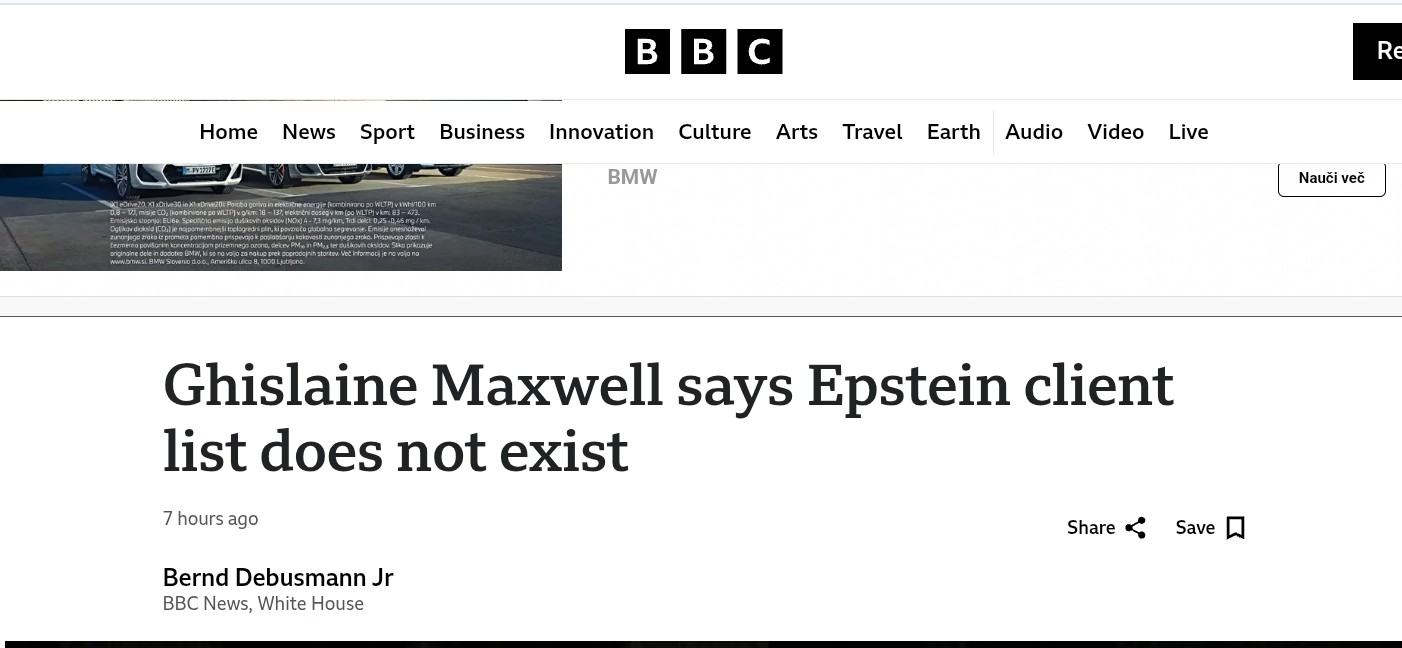Image resolution: width=1402 pixels, height=648 pixels.
Task: Select the Travel nav link
Action: tap(872, 132)
